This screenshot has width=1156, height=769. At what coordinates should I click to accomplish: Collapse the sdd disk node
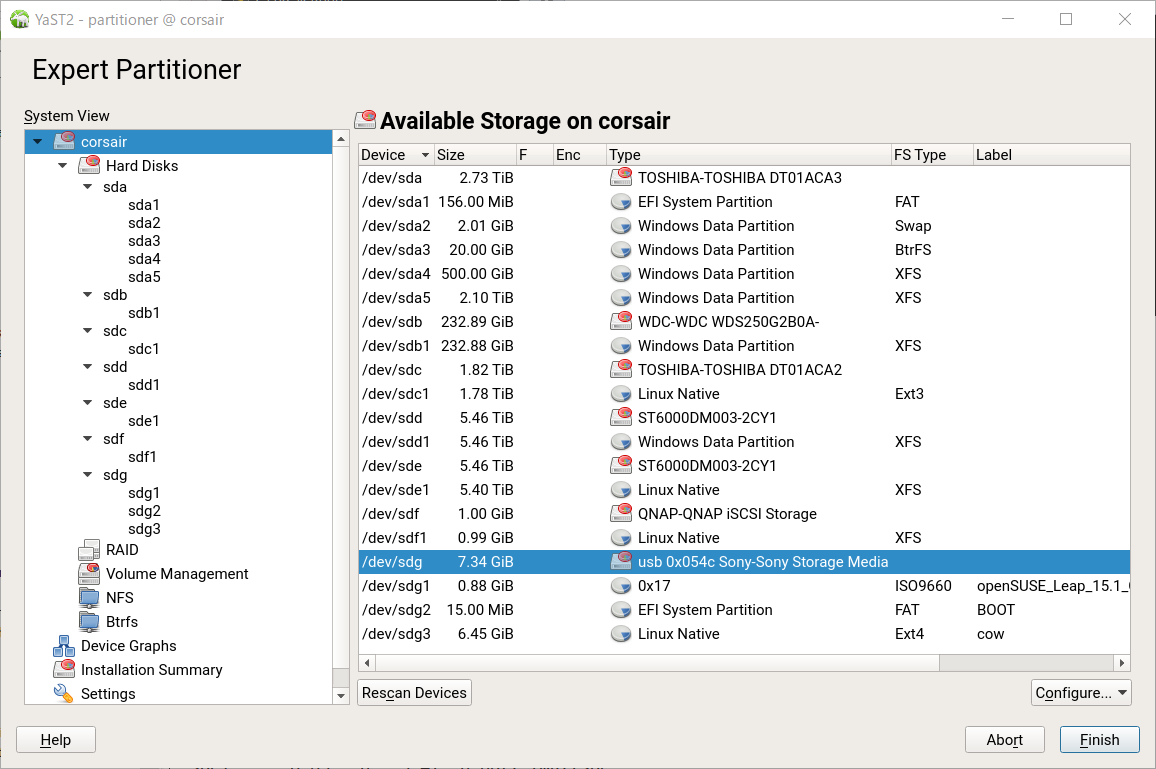(x=88, y=366)
